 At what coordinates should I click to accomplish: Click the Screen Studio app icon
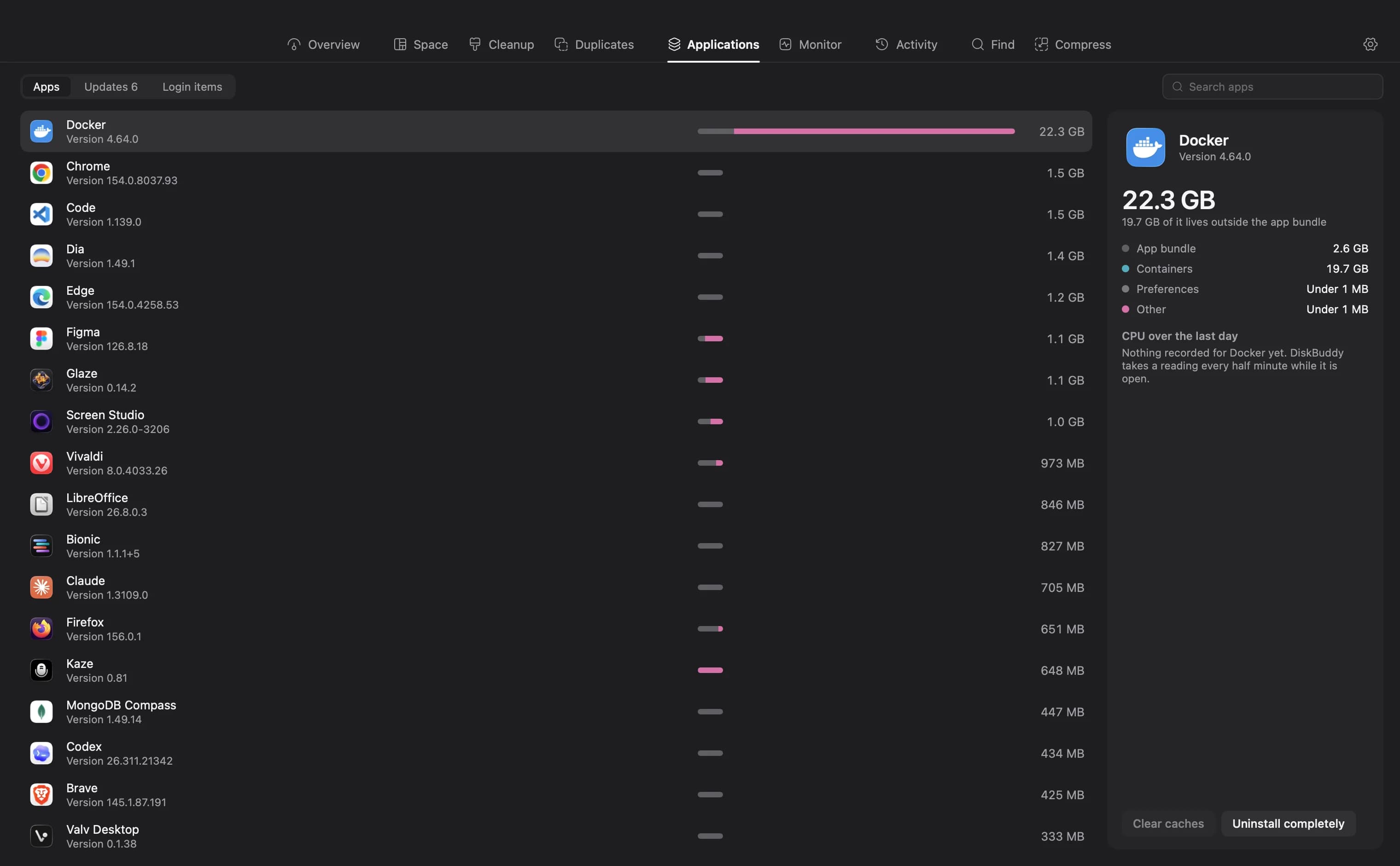point(41,421)
